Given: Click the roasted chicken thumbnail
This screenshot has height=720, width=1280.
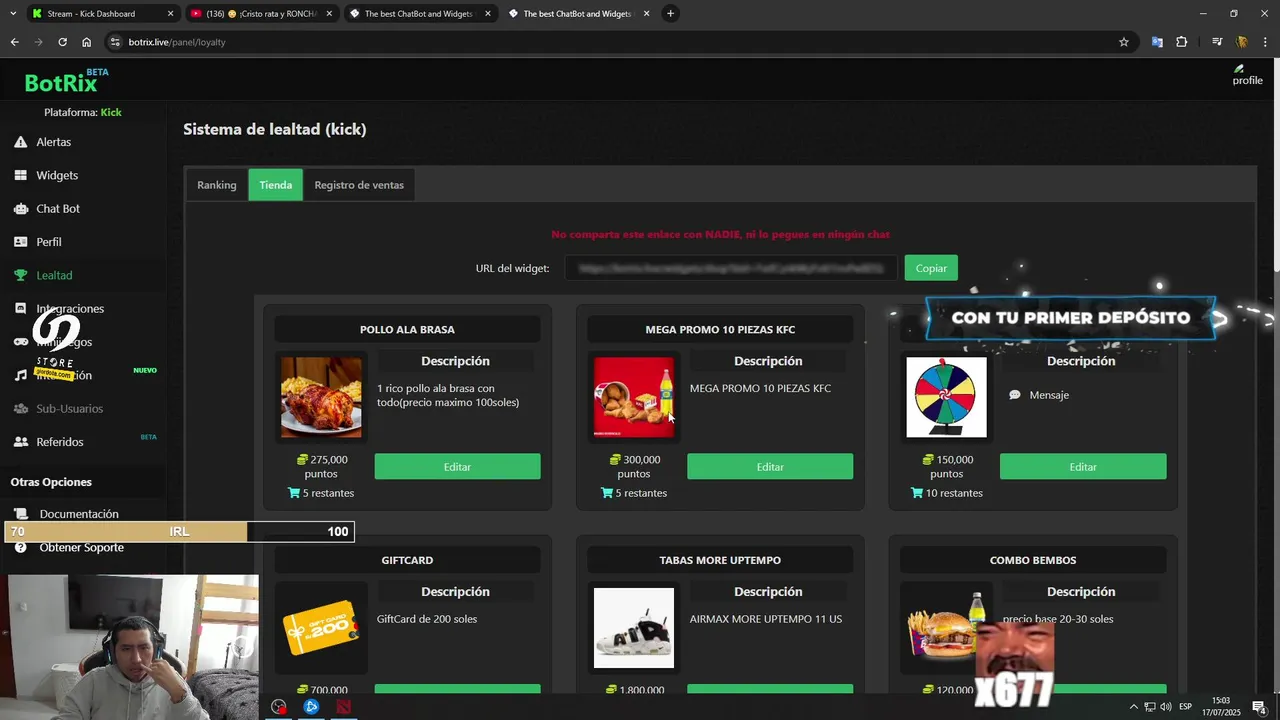Looking at the screenshot, I should tap(321, 397).
